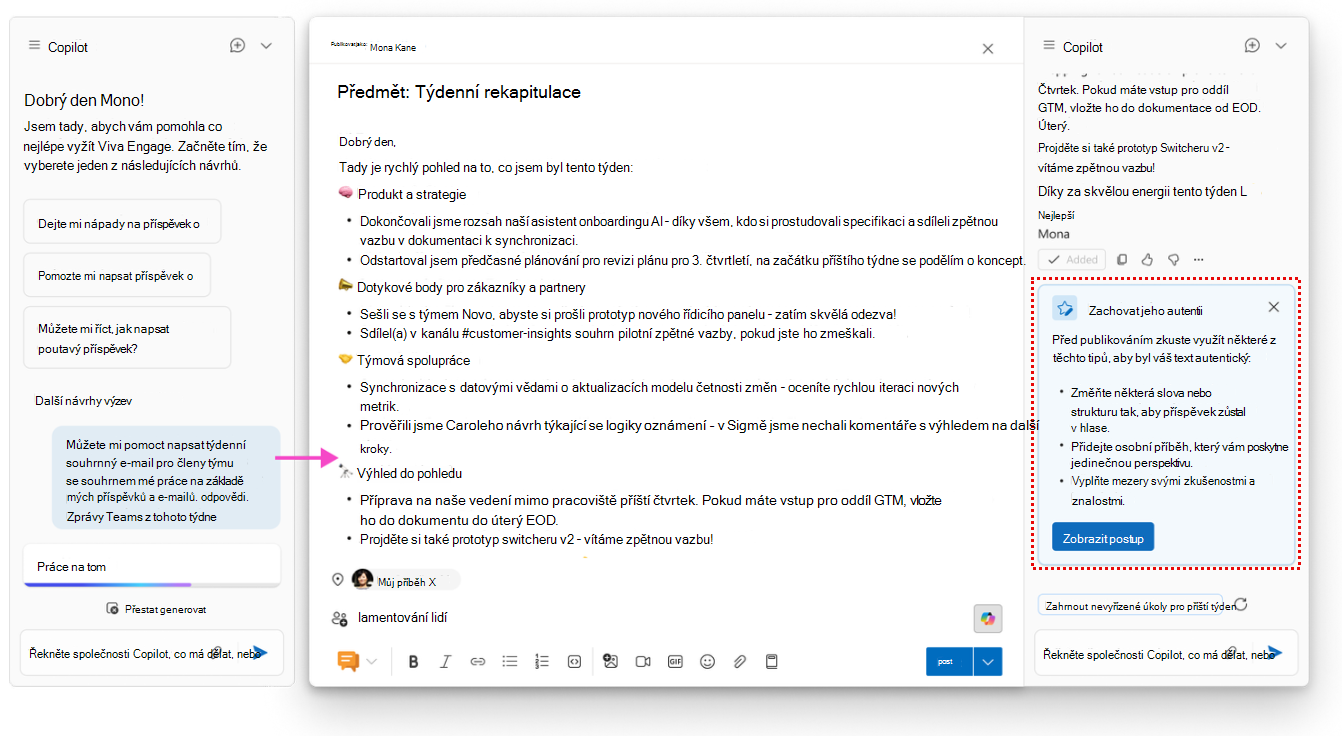This screenshot has width=1342, height=736.
Task: Start a new chat in left Copilot panel
Action: click(x=237, y=45)
